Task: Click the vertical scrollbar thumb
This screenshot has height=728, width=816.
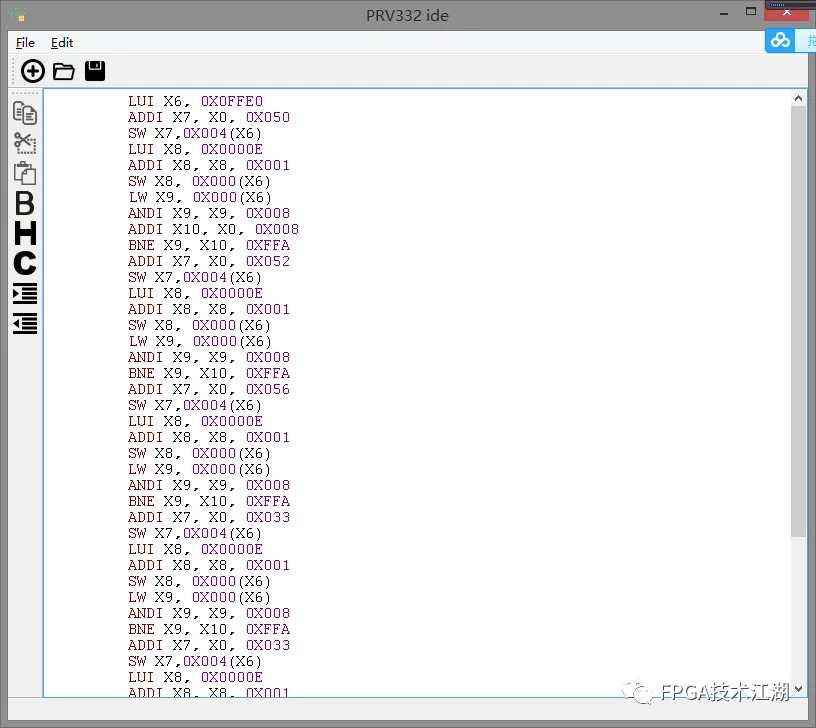Action: click(798, 320)
